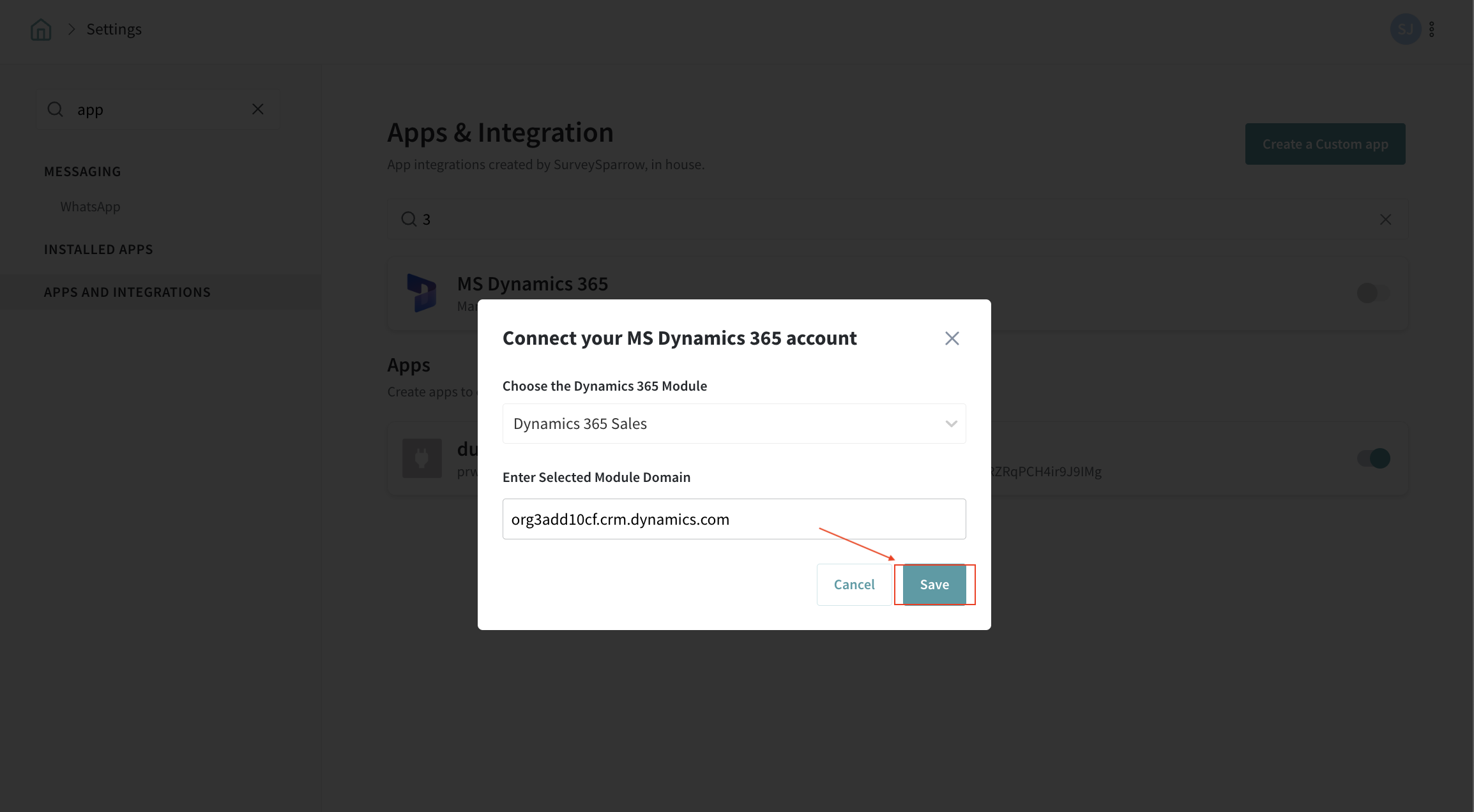Close the Connect MS Dynamics 365 dialog
Screen dimensions: 1474x812
pyautogui.click(x=952, y=338)
